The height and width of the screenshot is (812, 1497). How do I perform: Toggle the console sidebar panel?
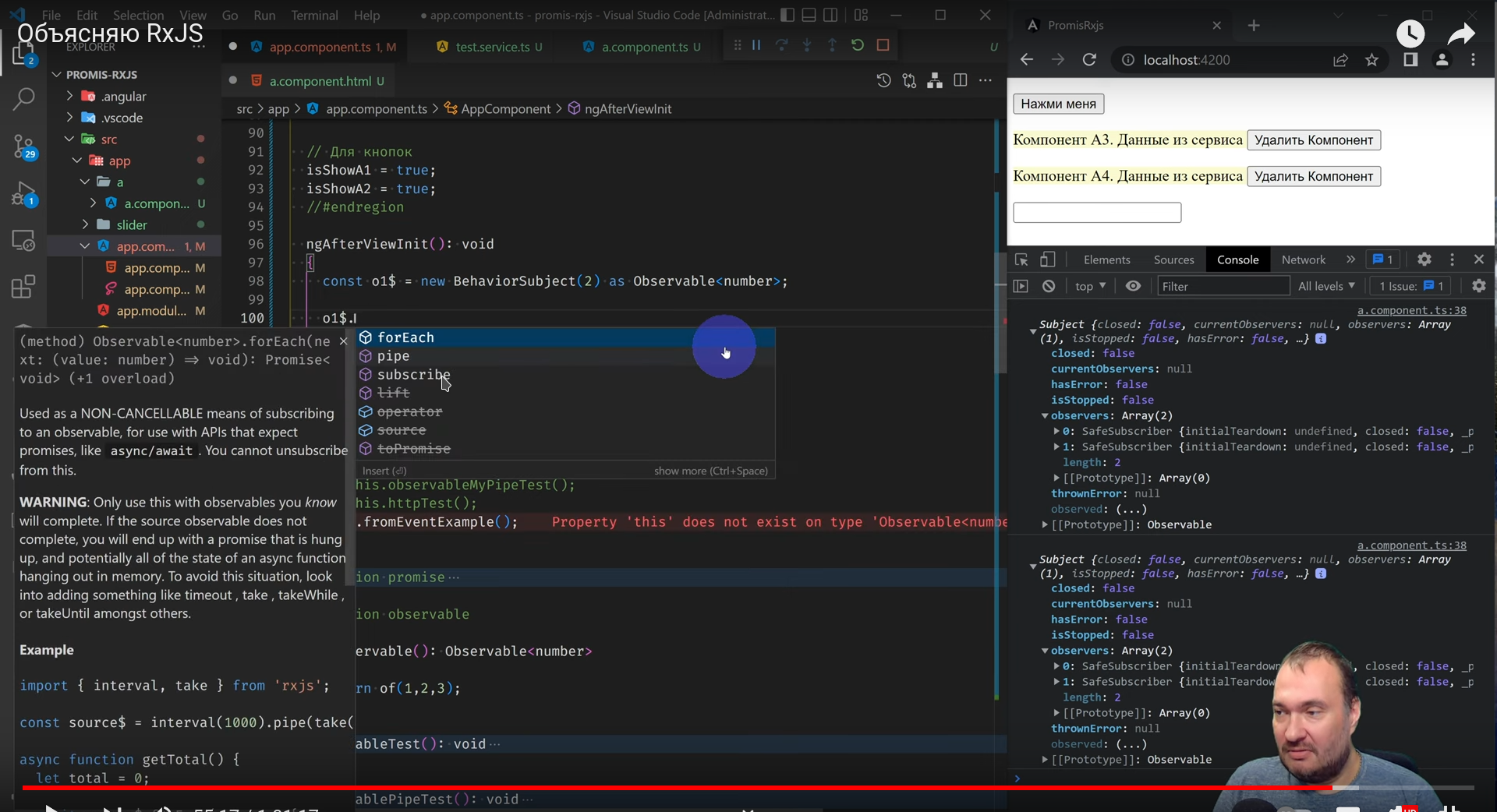(x=1021, y=287)
